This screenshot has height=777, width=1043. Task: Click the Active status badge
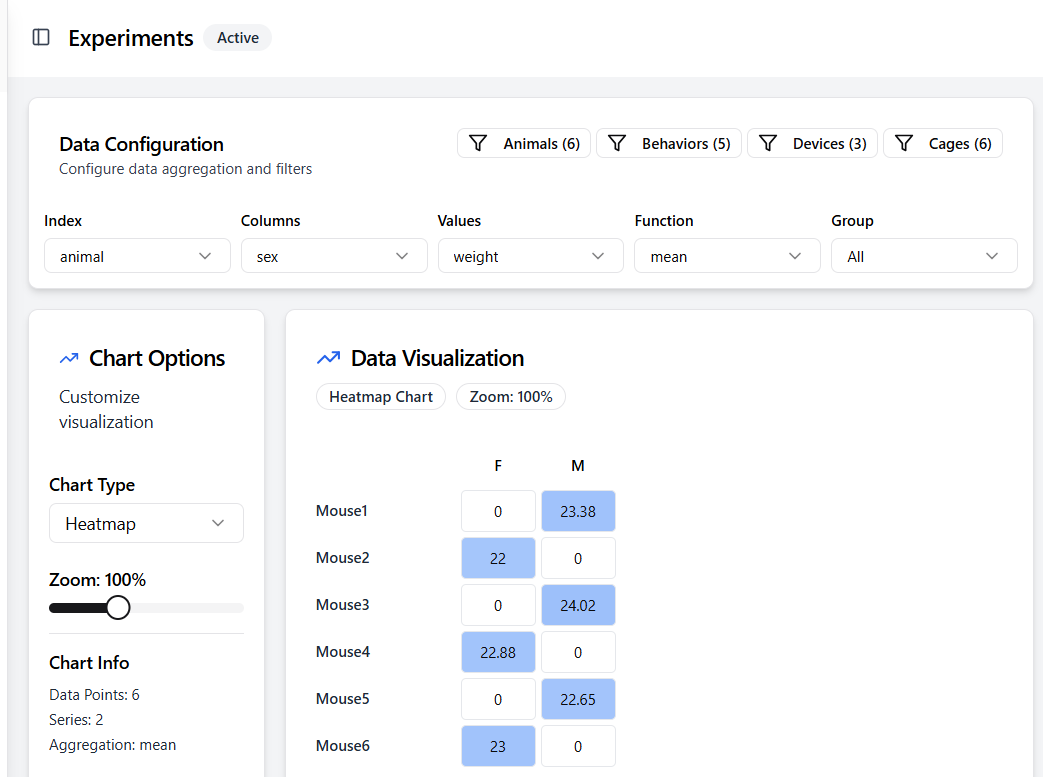238,38
